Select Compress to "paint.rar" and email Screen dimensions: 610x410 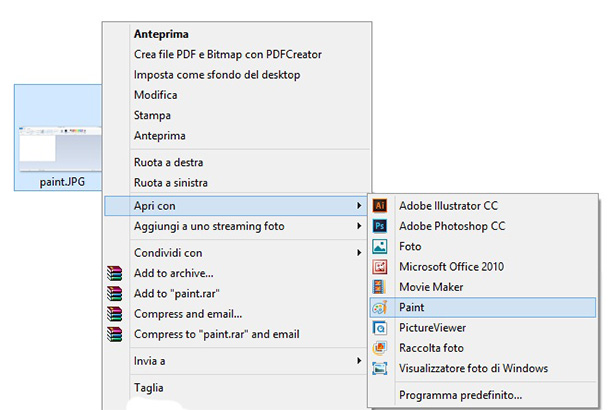217,334
